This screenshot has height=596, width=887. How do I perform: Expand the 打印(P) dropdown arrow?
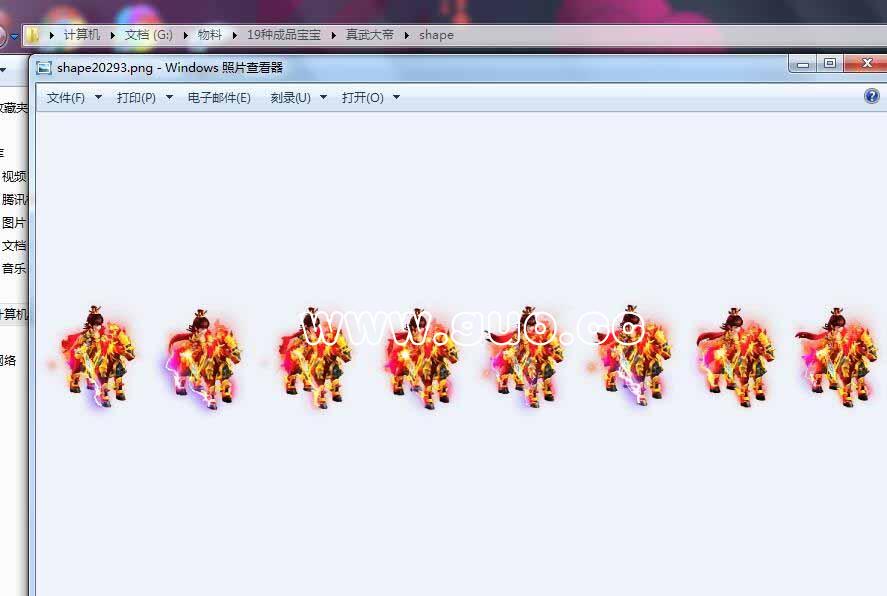click(x=169, y=98)
